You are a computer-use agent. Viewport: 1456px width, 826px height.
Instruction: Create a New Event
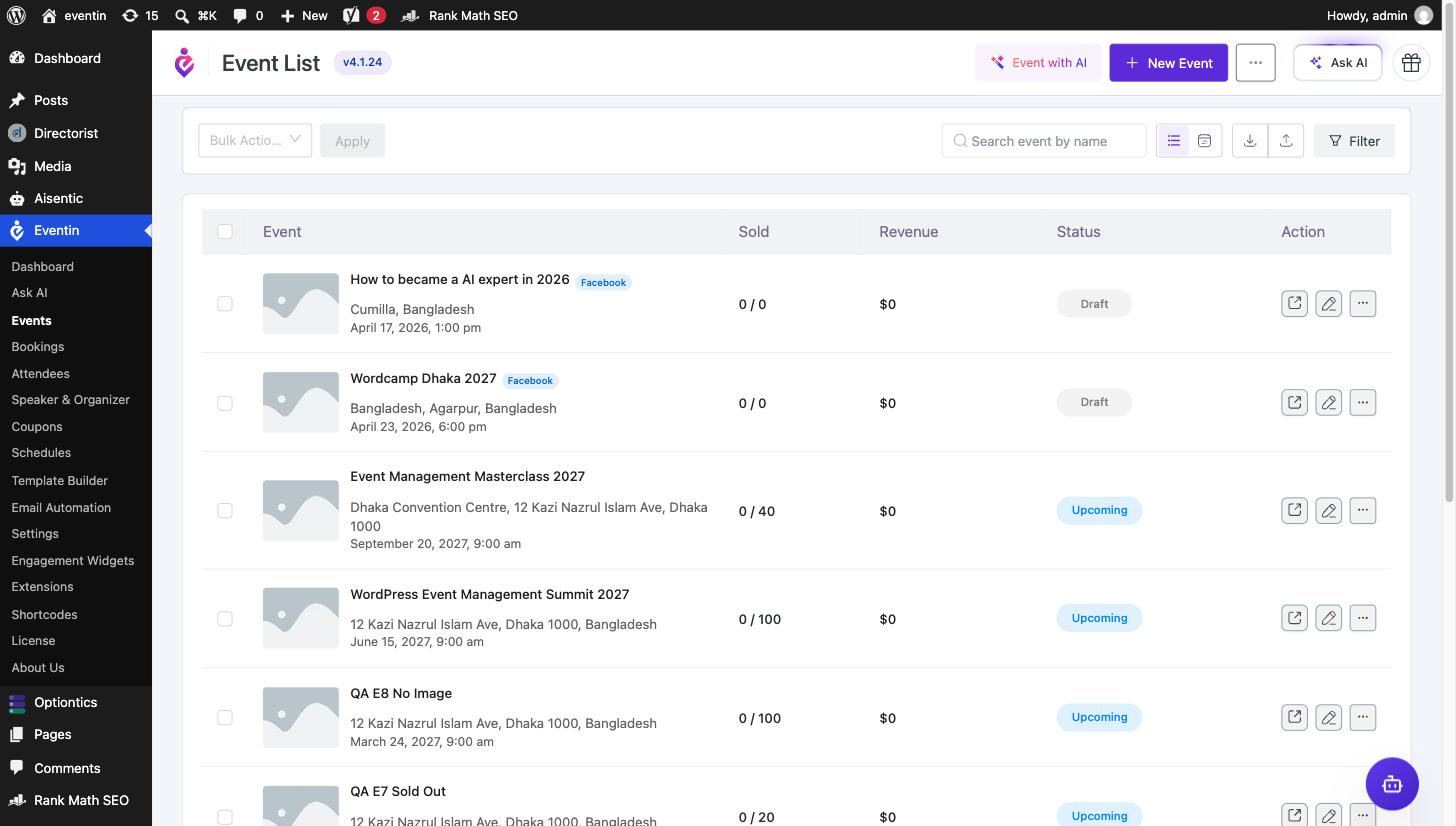click(1168, 63)
